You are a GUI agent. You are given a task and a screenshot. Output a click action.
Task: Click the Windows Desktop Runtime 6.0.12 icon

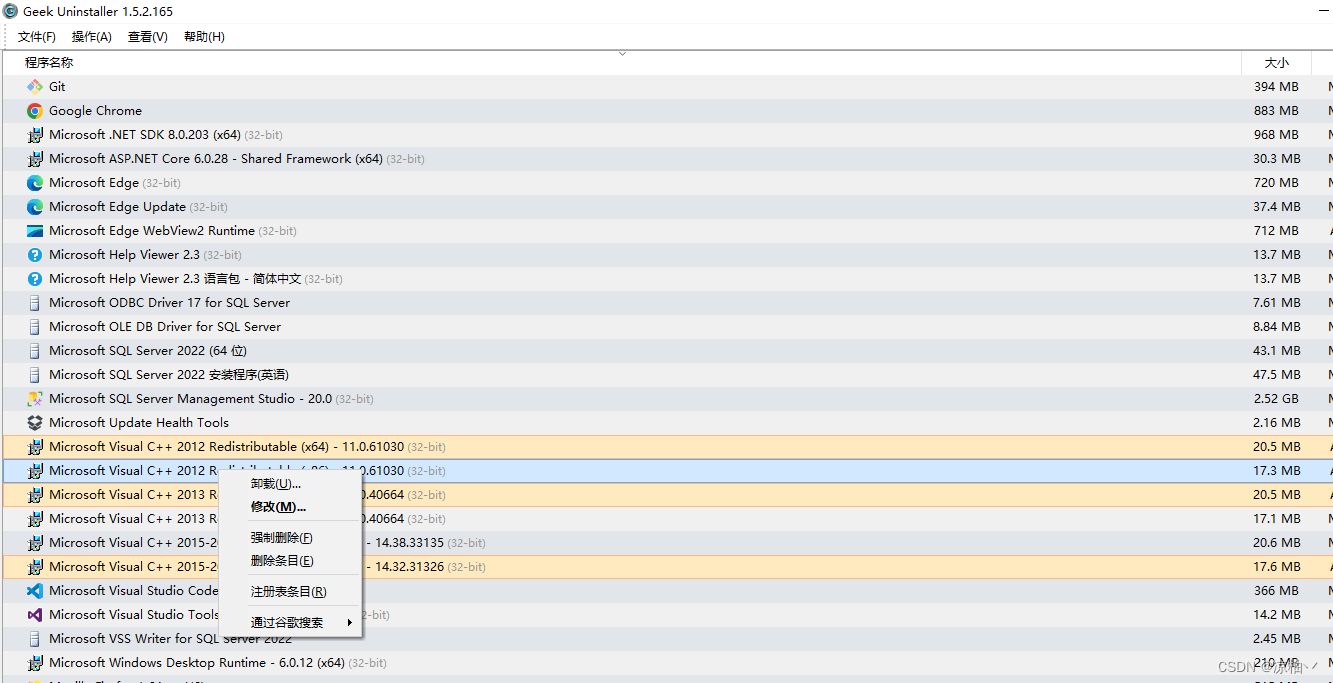pyautogui.click(x=35, y=663)
